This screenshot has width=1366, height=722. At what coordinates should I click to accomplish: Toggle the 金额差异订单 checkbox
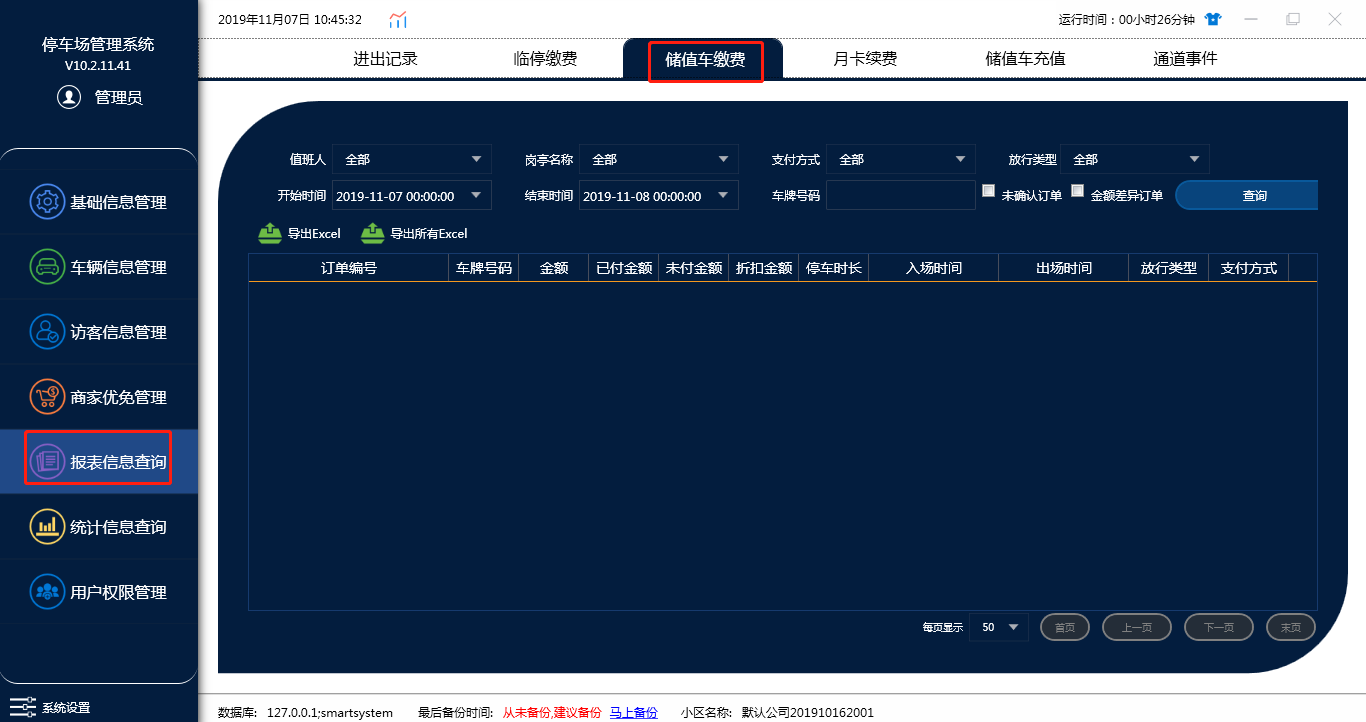point(1078,191)
